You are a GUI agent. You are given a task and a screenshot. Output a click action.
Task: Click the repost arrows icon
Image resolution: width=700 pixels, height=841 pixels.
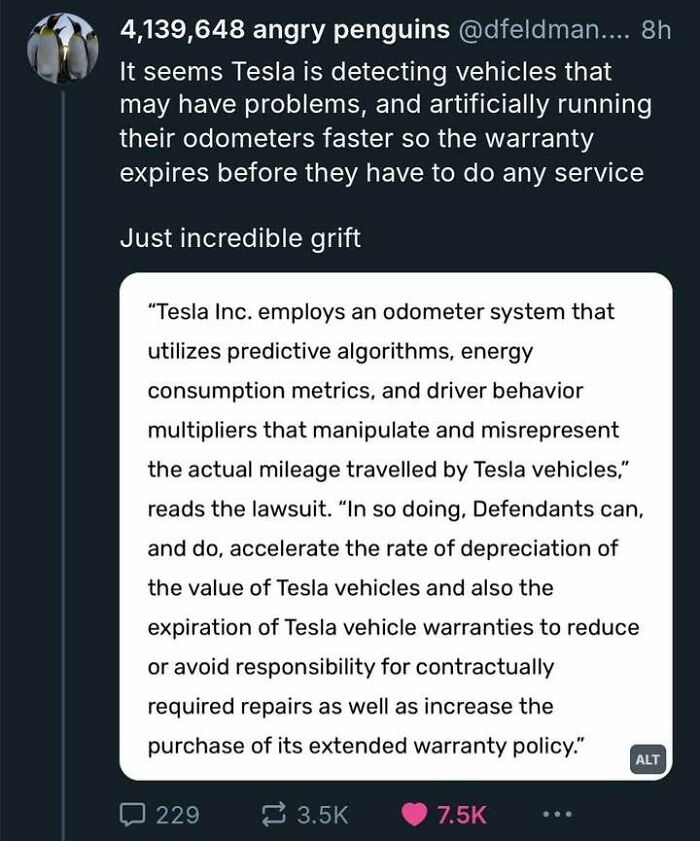[x=274, y=814]
